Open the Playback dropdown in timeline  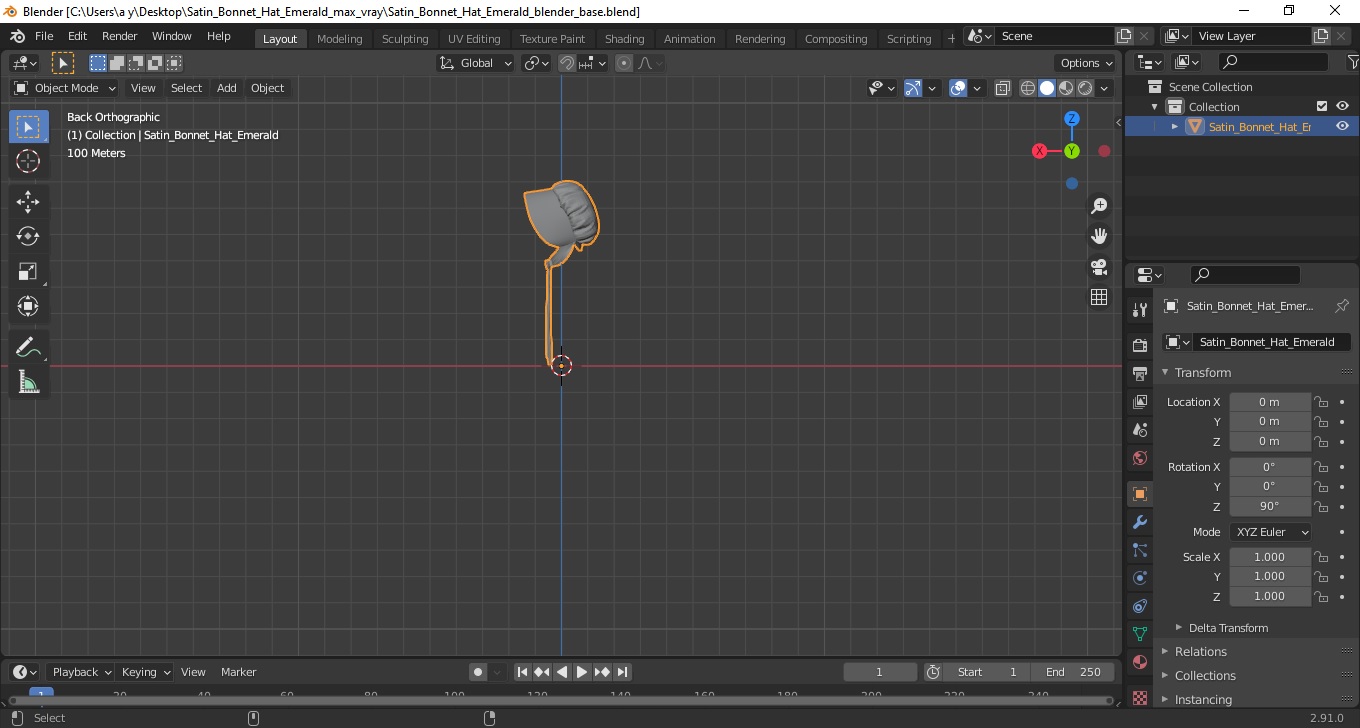82,672
